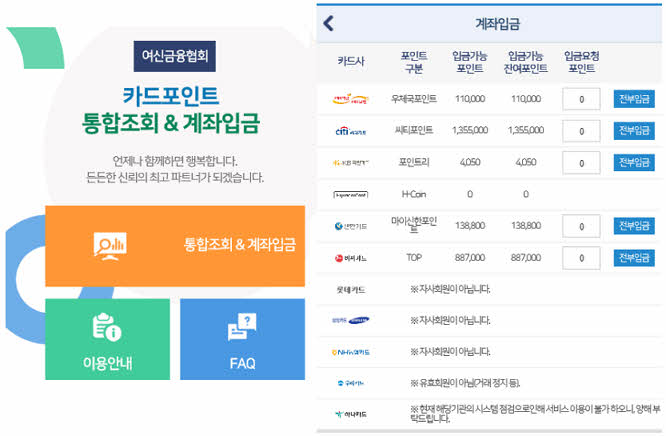Click the 카드사 column header
666x436 pixels.
(x=351, y=61)
